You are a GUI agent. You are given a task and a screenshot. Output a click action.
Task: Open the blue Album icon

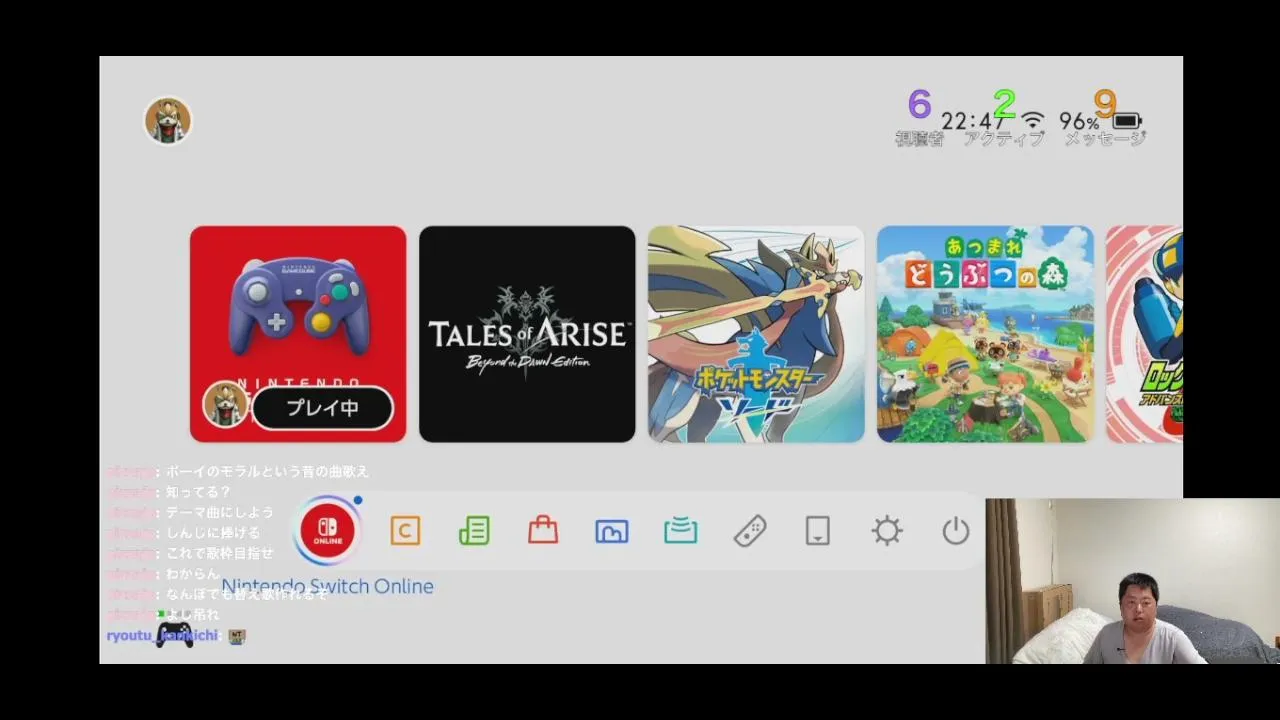point(612,531)
